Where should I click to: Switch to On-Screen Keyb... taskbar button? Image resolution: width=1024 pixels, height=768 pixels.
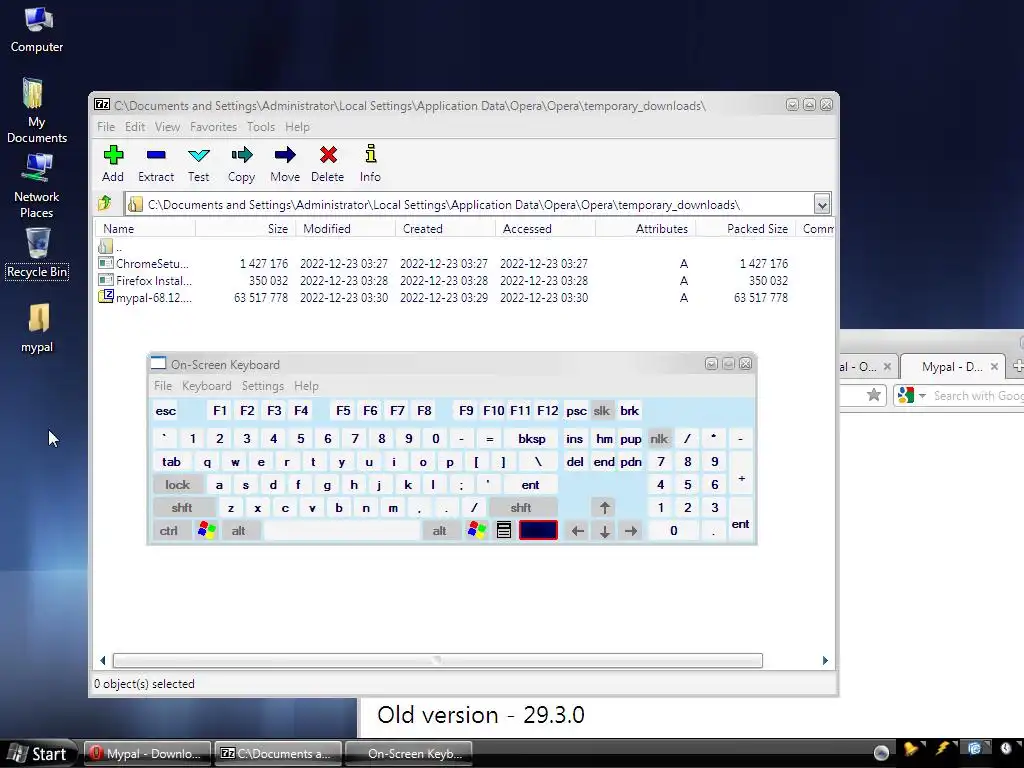click(408, 754)
